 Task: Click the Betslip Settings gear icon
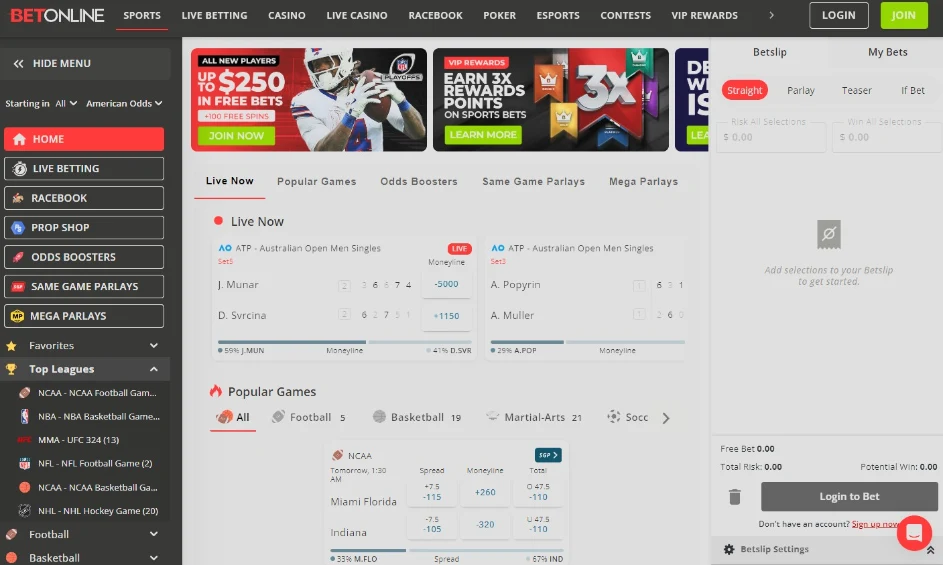click(729, 549)
